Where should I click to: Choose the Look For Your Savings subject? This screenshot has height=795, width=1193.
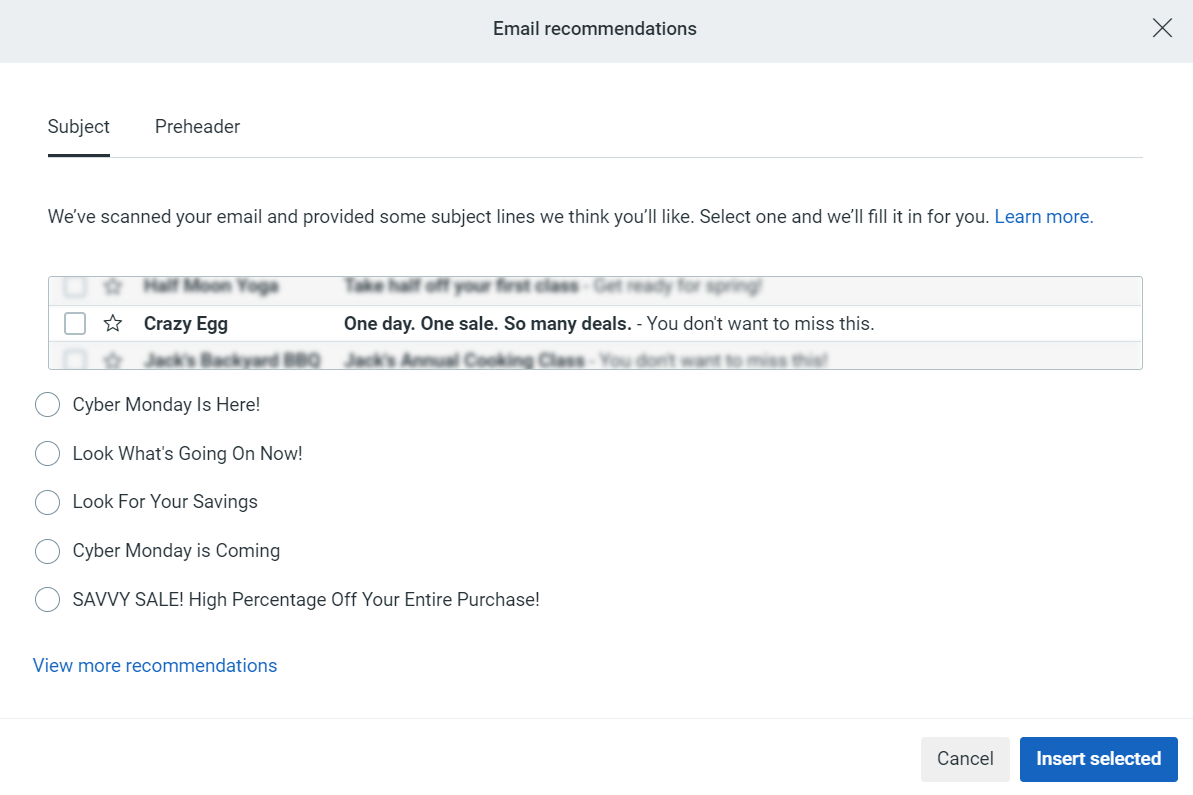click(x=47, y=502)
